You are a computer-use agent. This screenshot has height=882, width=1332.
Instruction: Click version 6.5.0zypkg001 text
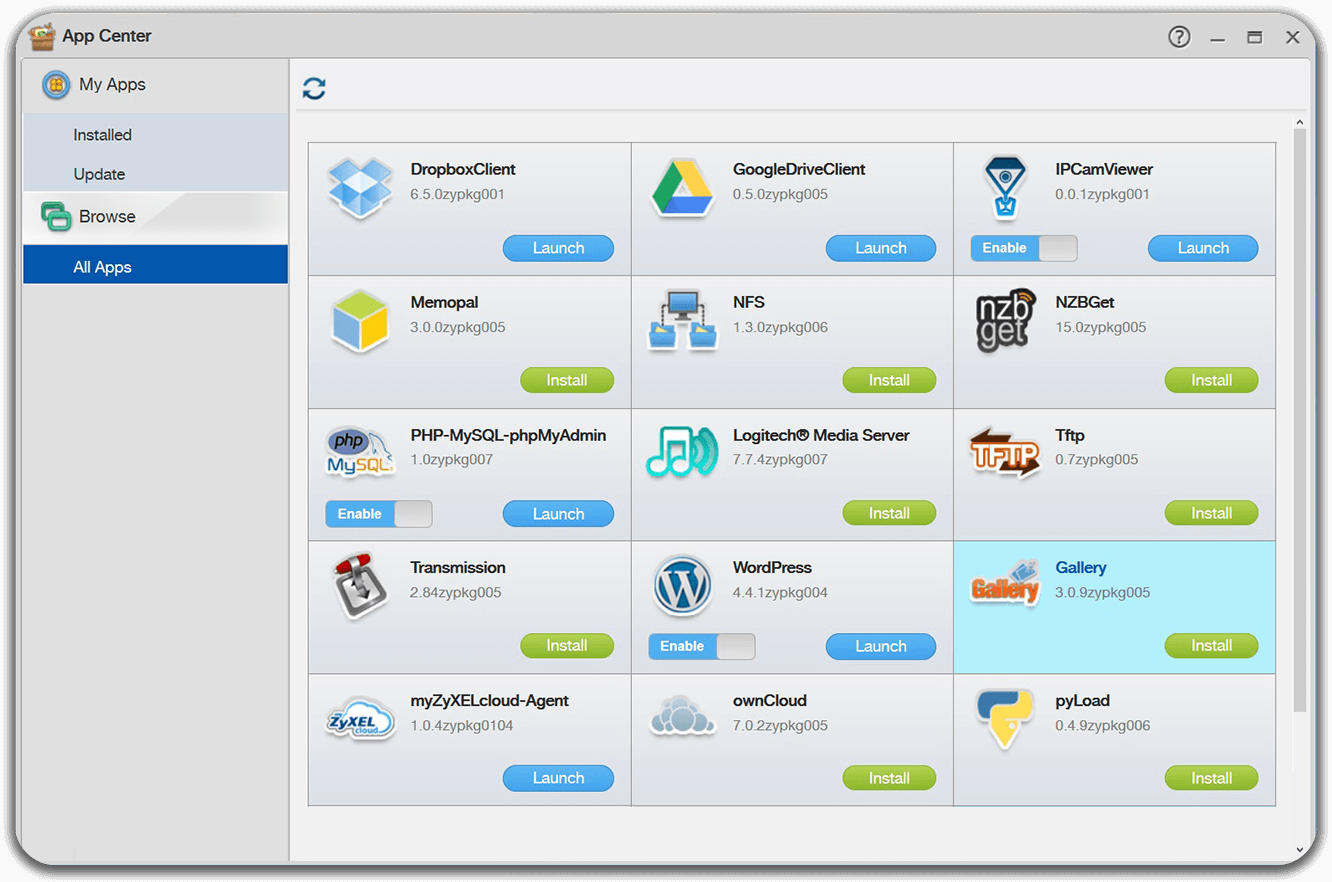(x=457, y=194)
